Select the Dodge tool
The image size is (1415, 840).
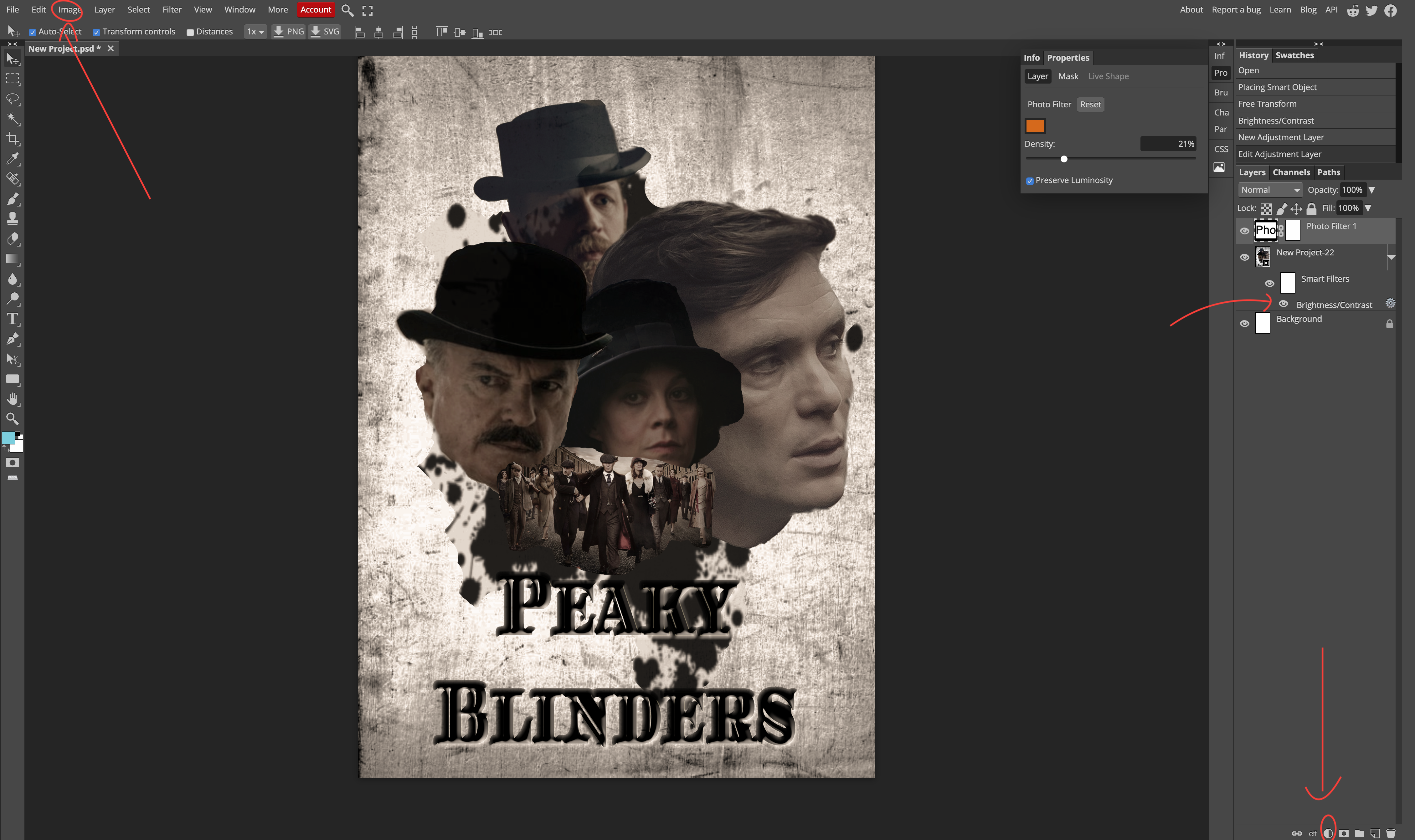(x=13, y=299)
